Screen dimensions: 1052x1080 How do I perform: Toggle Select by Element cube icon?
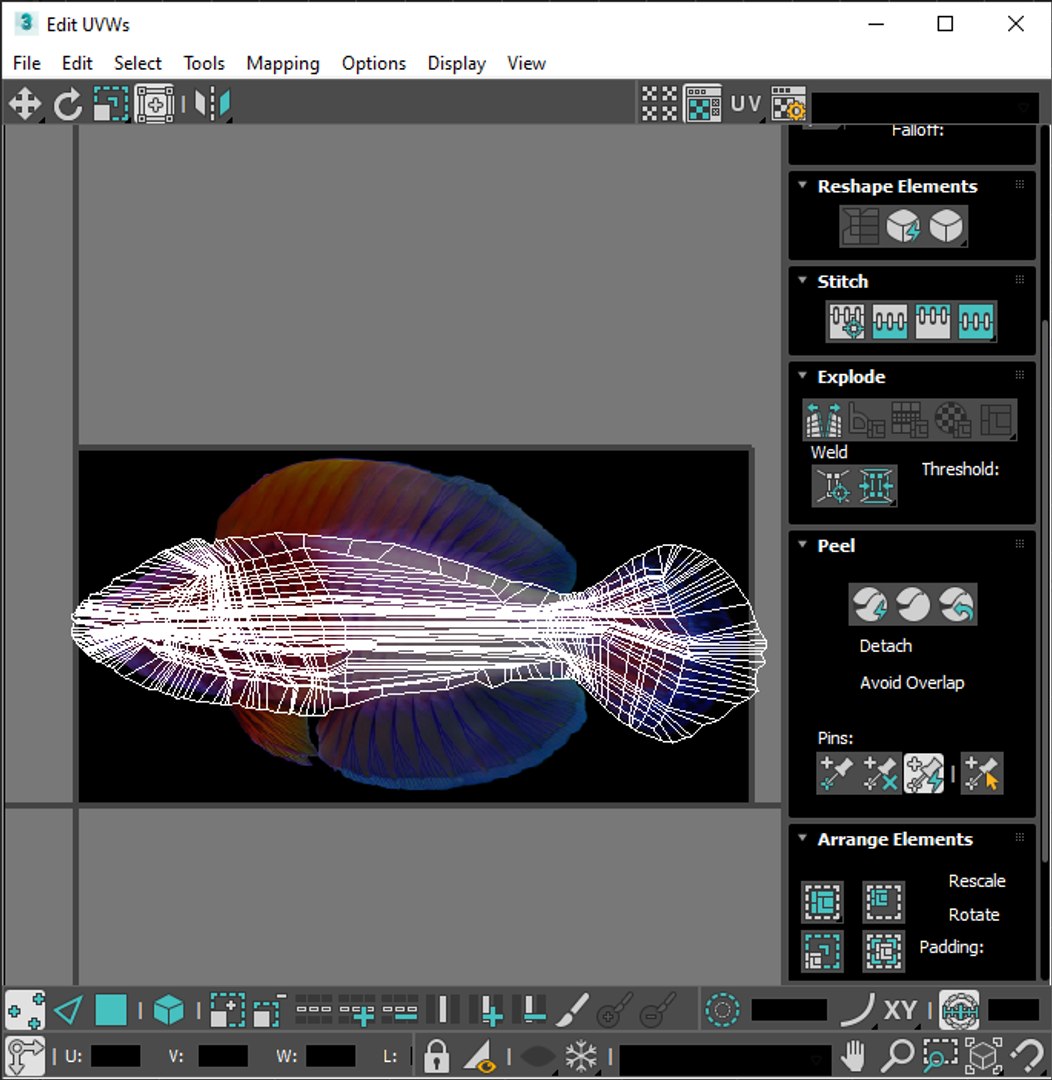(x=169, y=1010)
